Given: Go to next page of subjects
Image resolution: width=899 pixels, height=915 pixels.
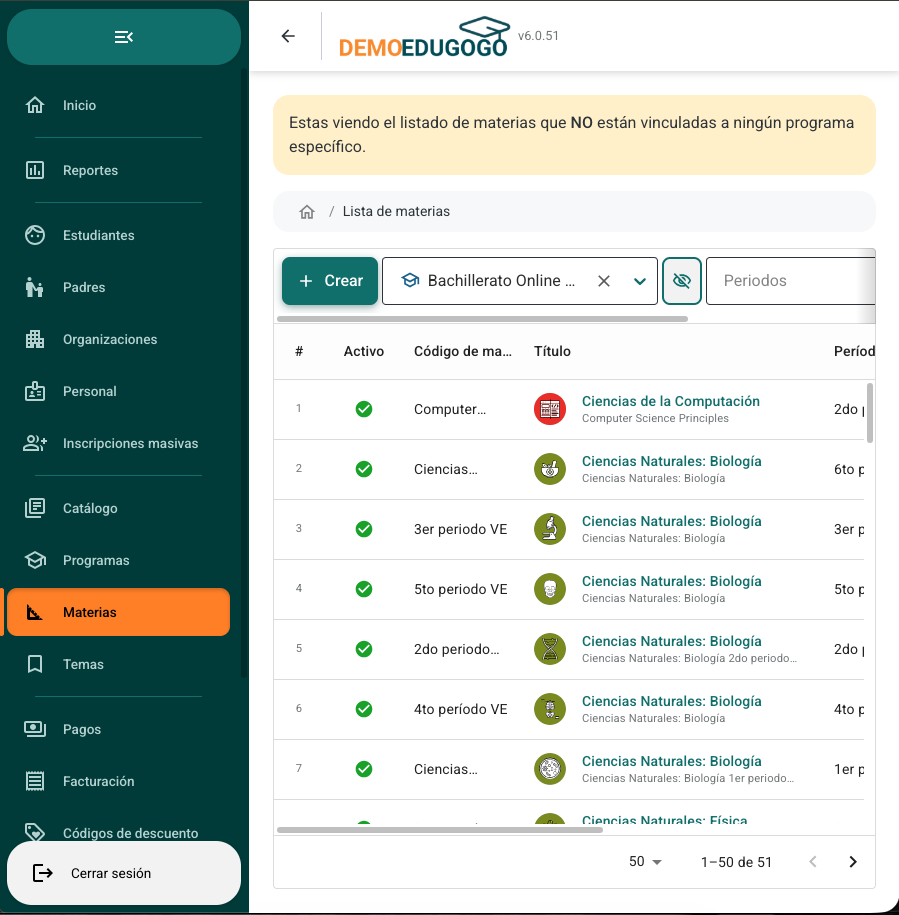Looking at the screenshot, I should click(853, 862).
